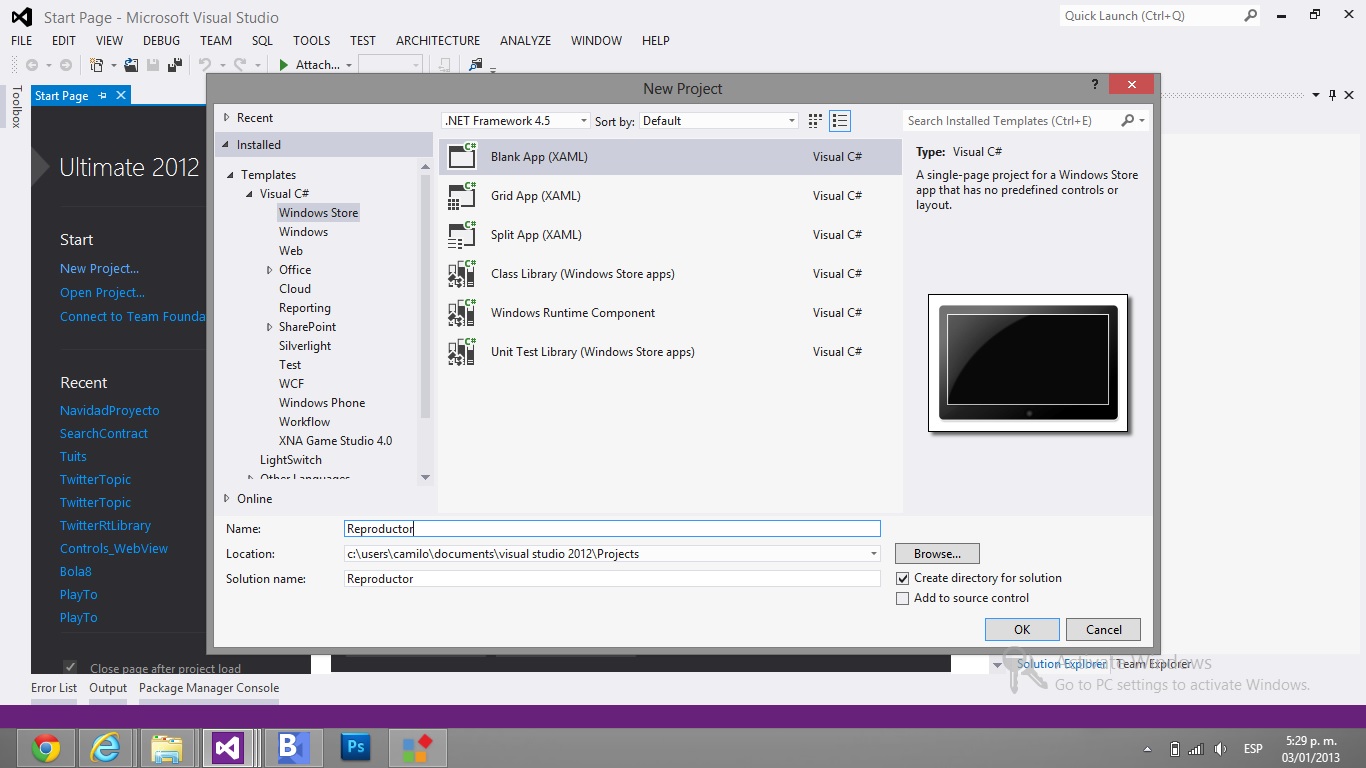Switch templates to small icons view
Viewport: 1366px width, 768px height.
[815, 121]
